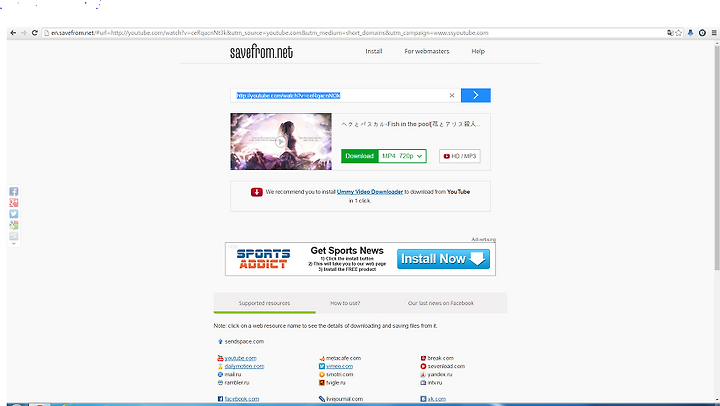Image resolution: width=720 pixels, height=406 pixels.
Task: Clear the URL field with the X icon
Action: 452,95
